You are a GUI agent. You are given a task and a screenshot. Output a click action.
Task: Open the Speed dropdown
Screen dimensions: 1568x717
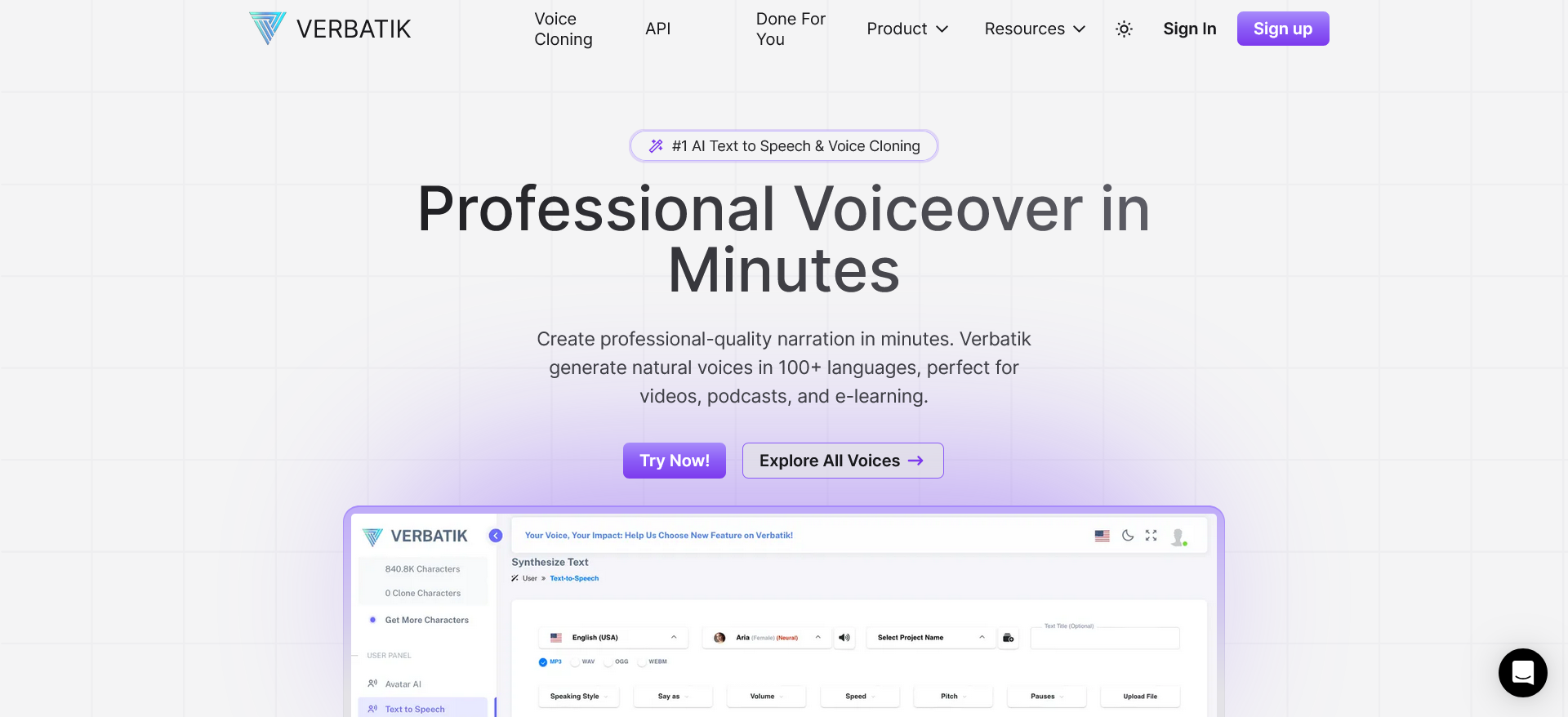[859, 697]
